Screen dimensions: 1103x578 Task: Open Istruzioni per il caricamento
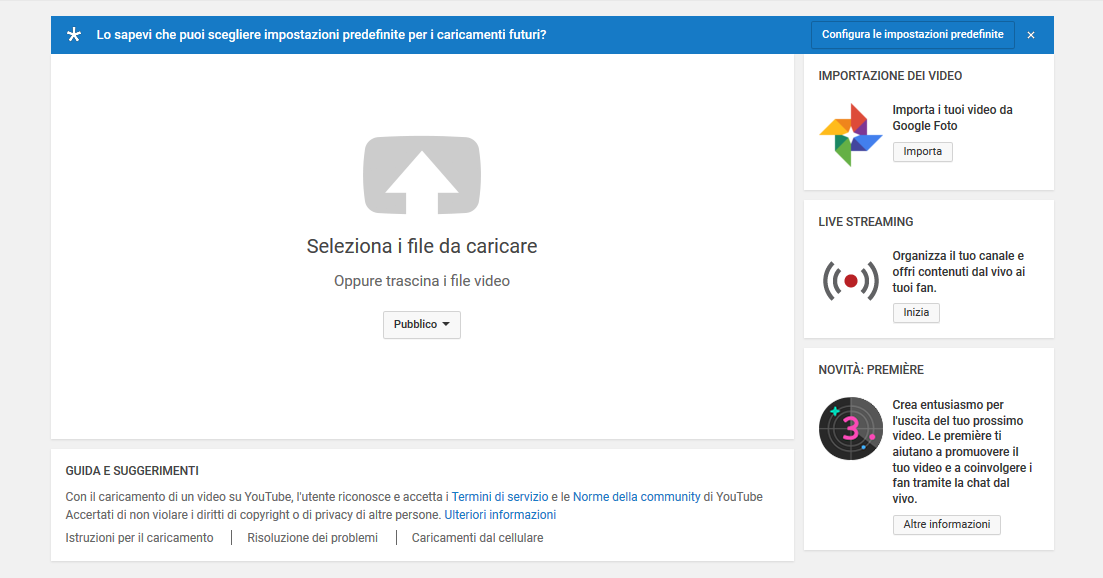[139, 538]
